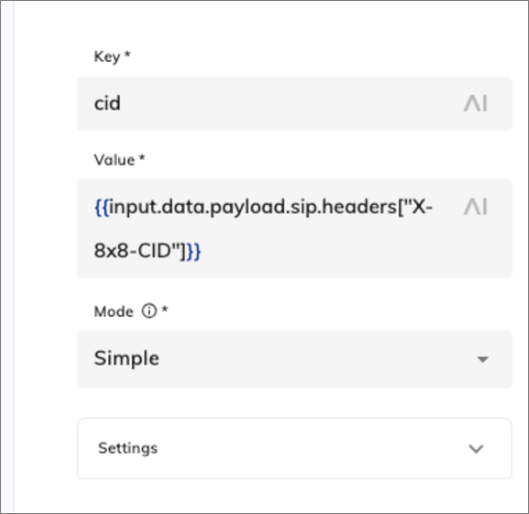The width and height of the screenshot is (529, 514).
Task: Place cursor at opening blue braces in Value
Action: pos(102,207)
